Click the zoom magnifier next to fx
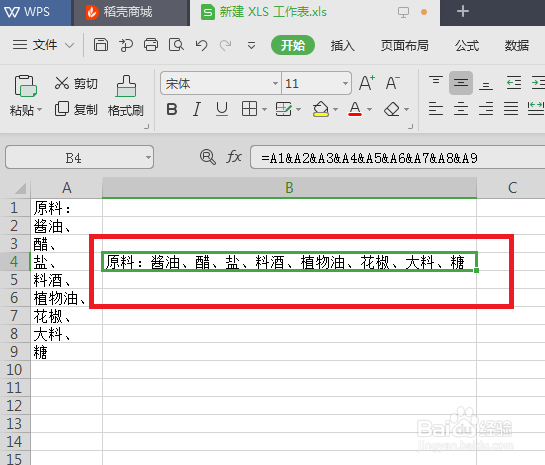Viewport: 545px width, 465px height. [208, 157]
